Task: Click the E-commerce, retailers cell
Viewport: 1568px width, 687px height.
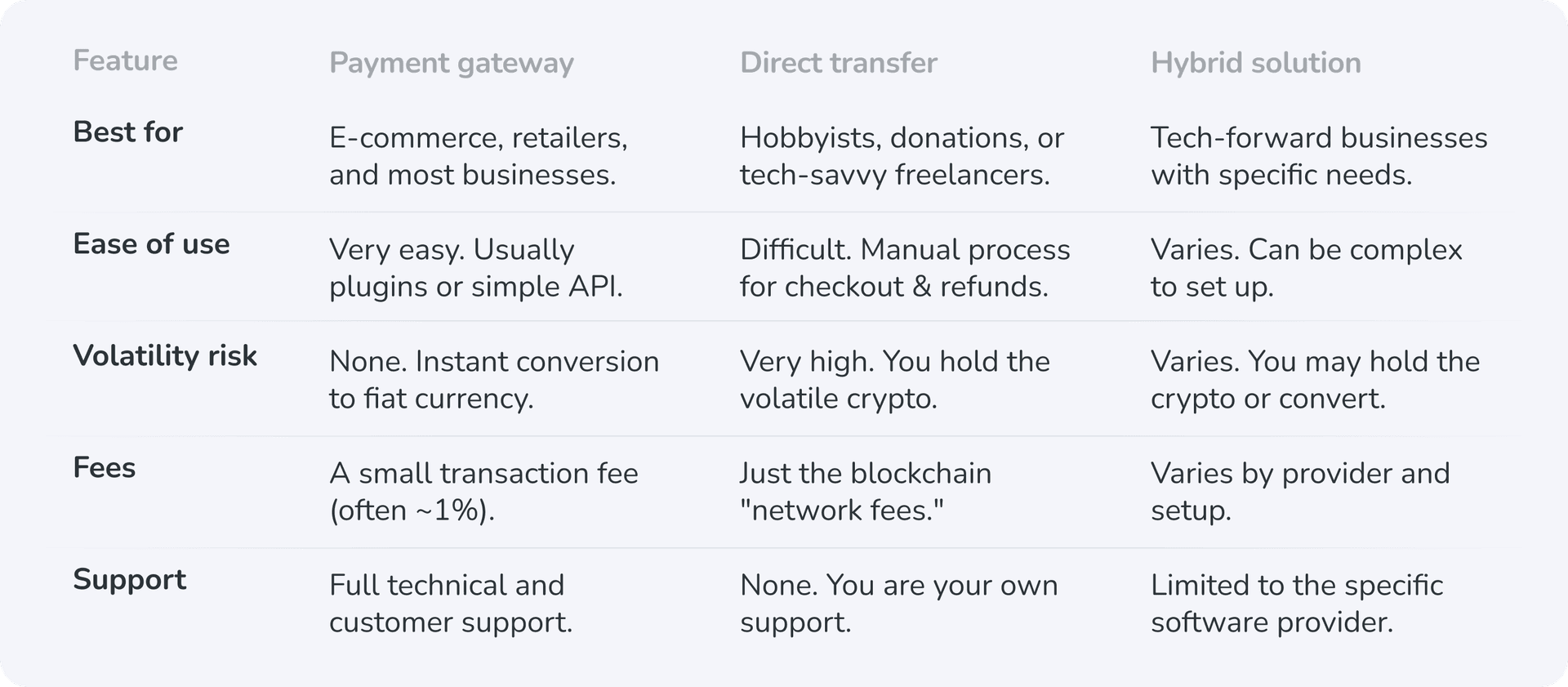Action: (478, 156)
